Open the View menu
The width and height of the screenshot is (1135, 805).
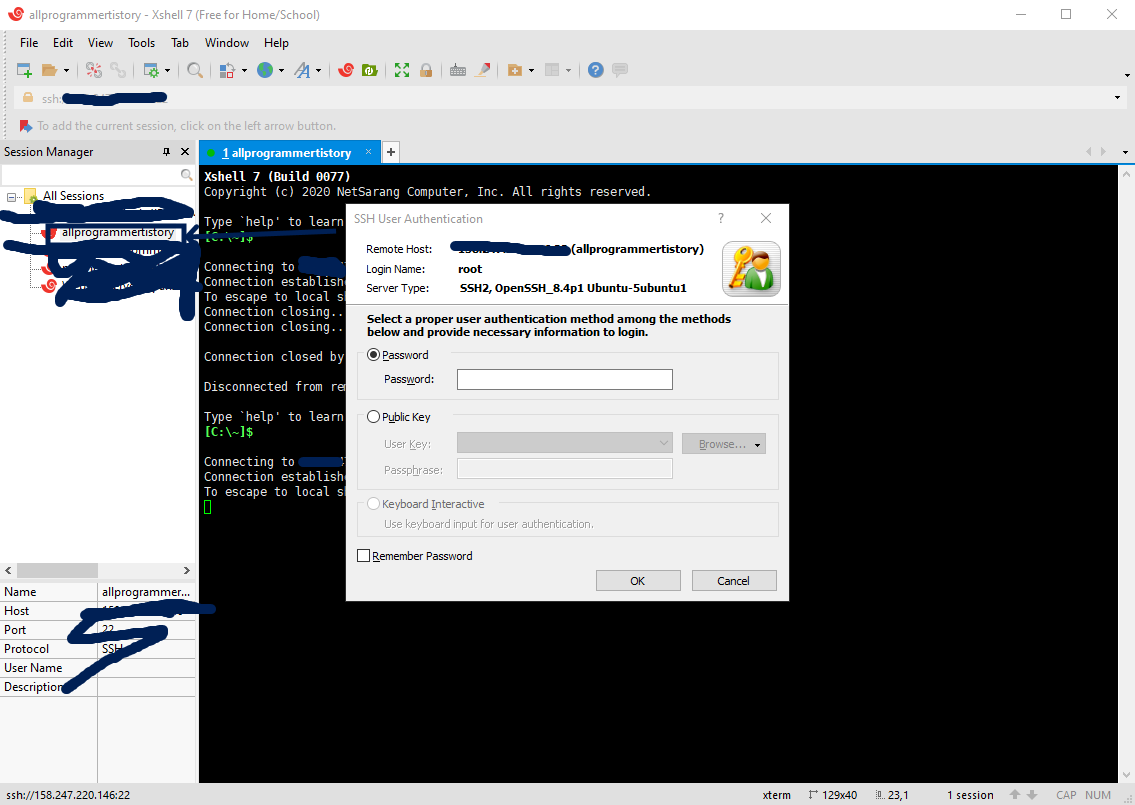100,43
